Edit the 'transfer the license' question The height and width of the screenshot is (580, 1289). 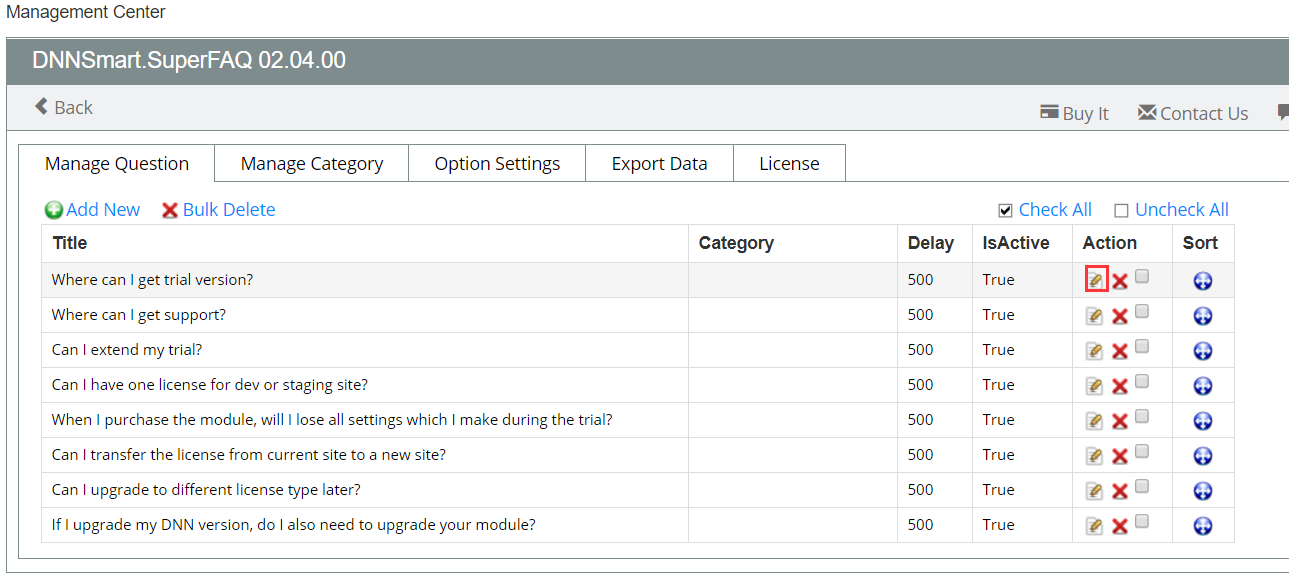click(x=1095, y=456)
